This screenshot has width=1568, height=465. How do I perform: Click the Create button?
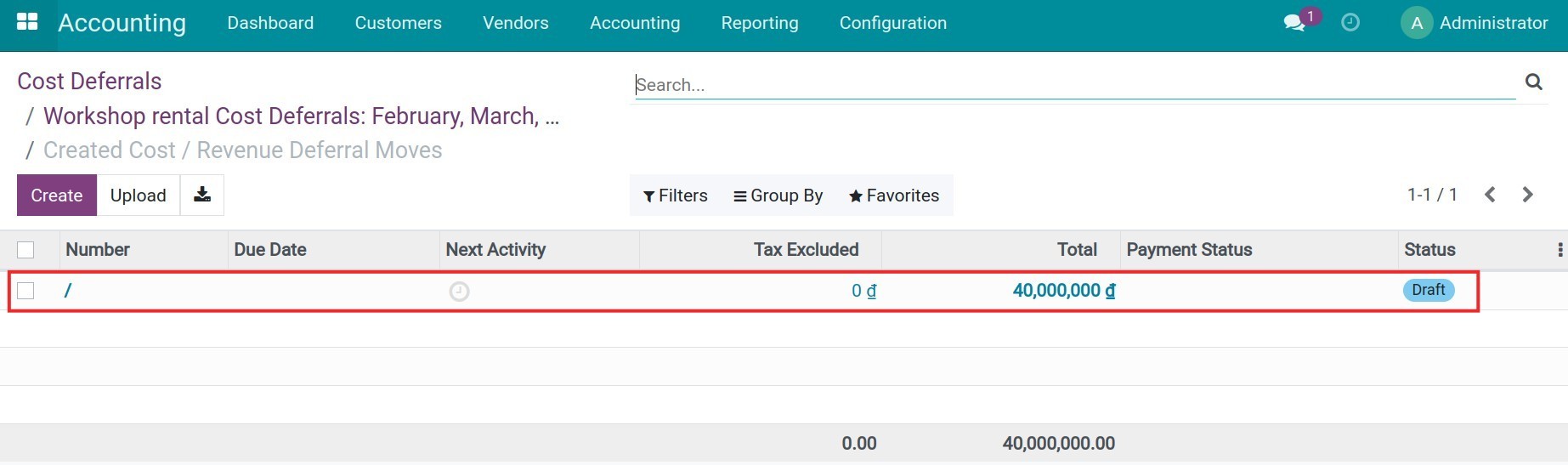click(57, 196)
